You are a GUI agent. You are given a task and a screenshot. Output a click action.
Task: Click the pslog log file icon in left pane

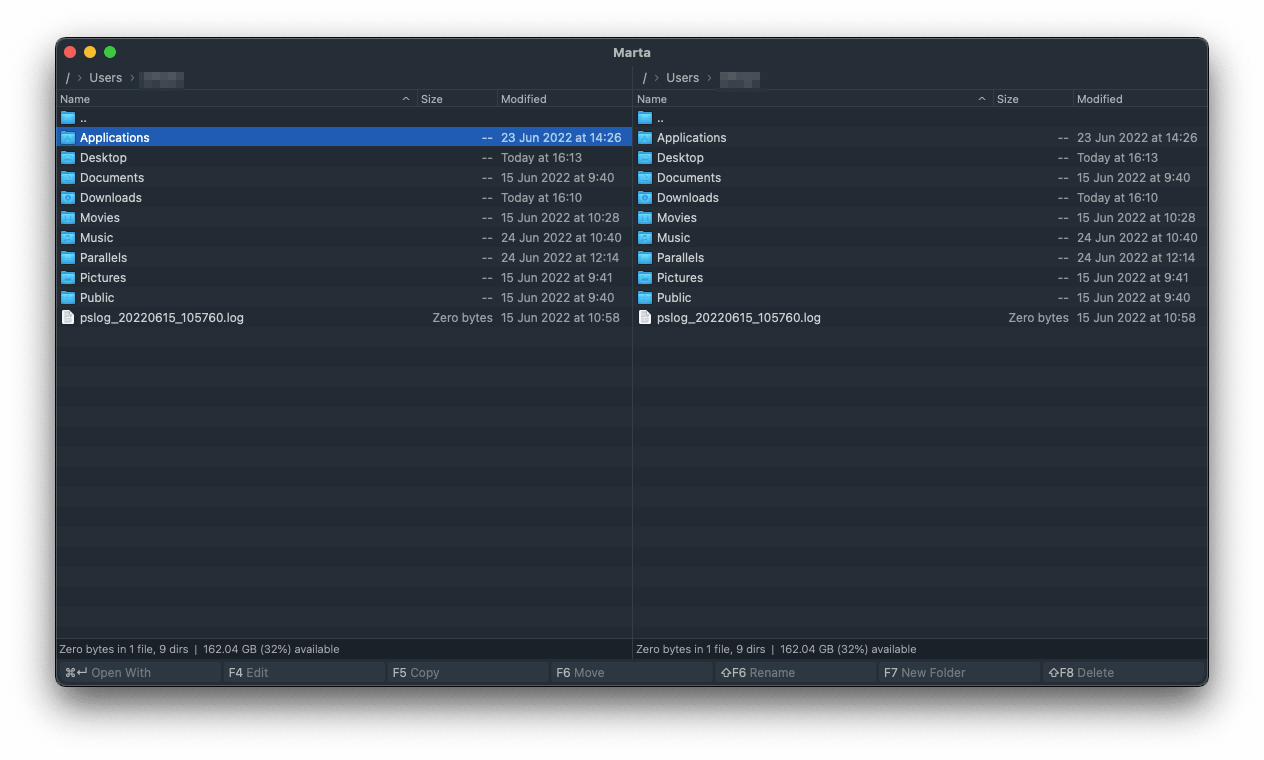pos(68,317)
